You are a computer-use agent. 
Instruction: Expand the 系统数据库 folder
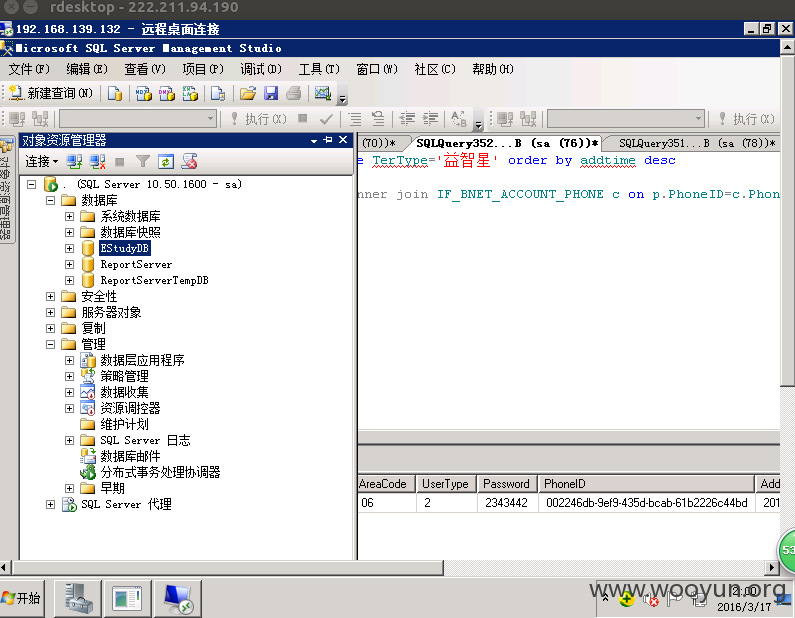point(69,216)
